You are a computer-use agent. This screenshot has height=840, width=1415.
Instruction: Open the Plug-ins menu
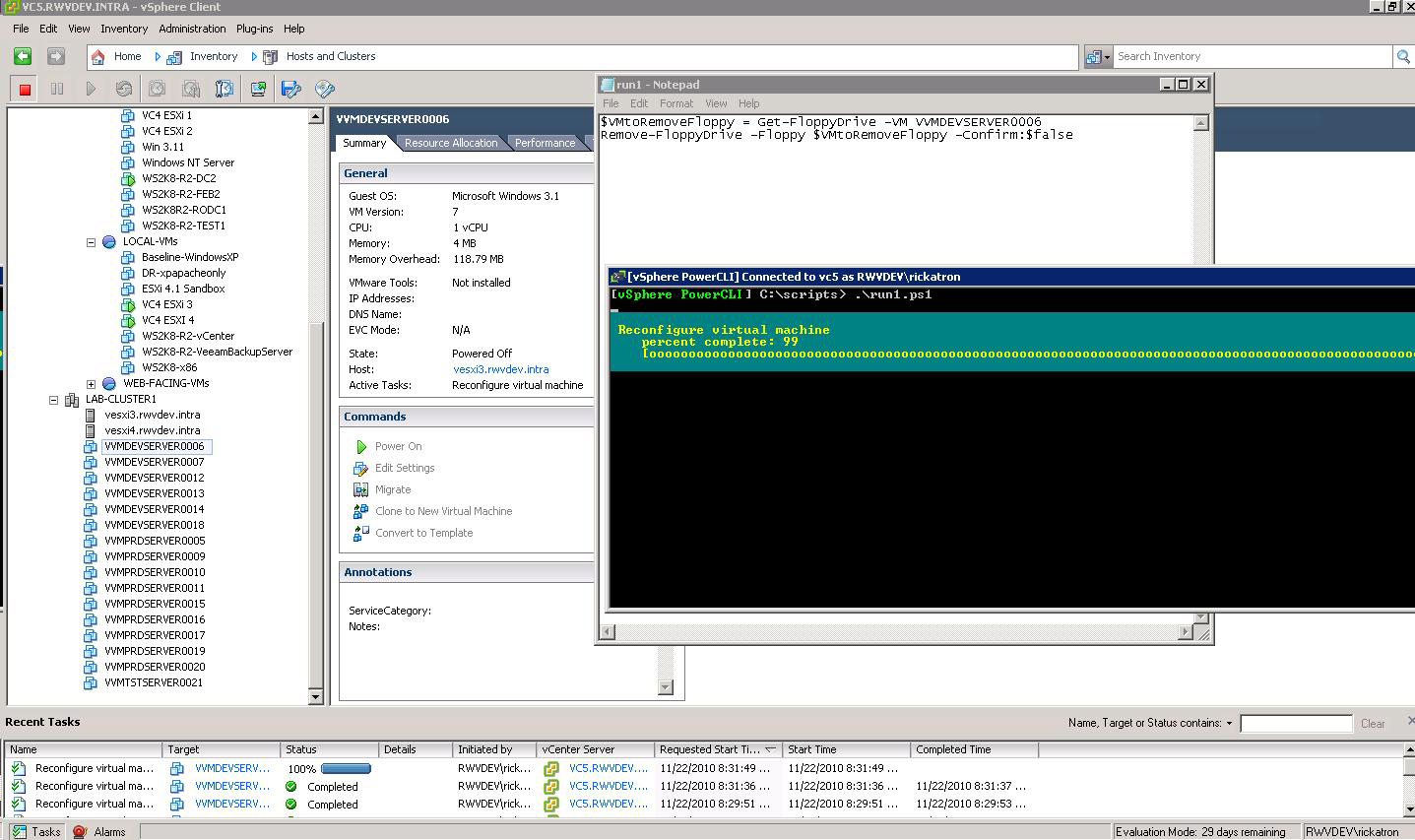click(255, 29)
